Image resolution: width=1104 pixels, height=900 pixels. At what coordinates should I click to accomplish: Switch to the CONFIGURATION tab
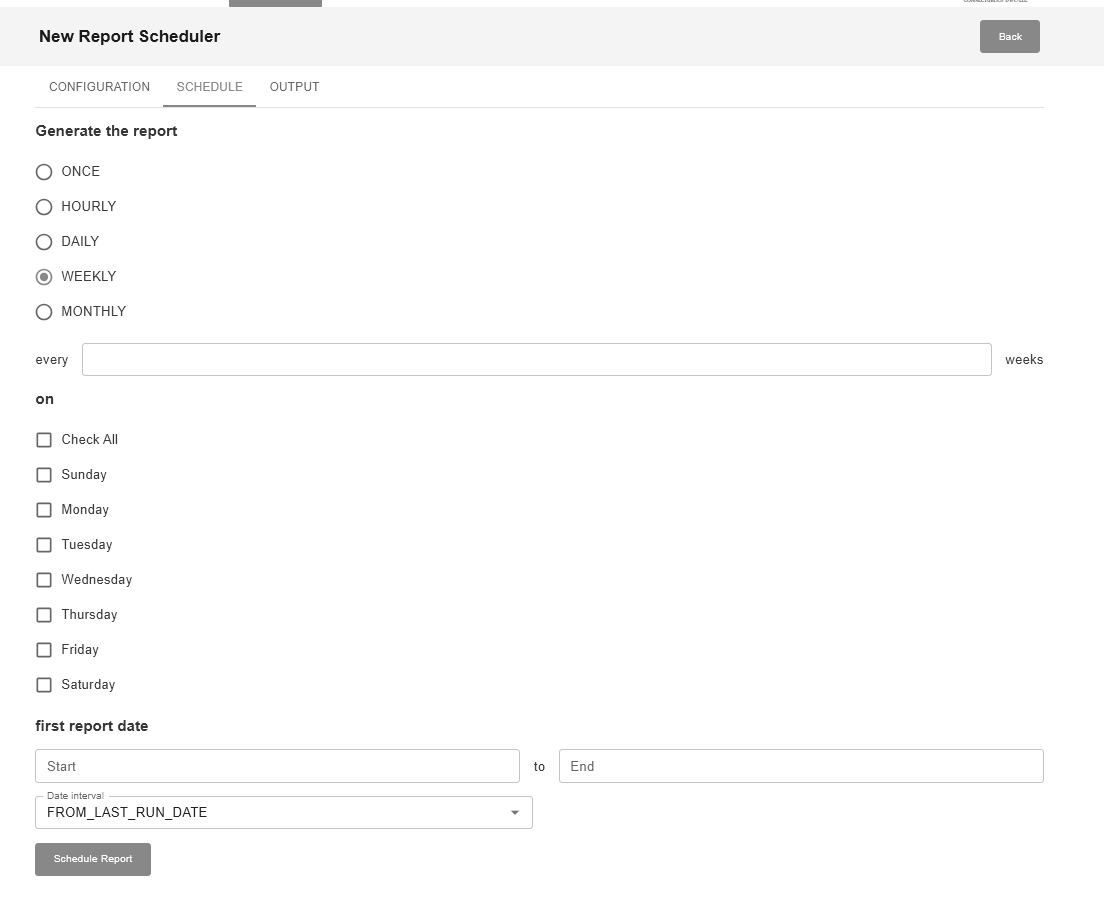click(99, 87)
